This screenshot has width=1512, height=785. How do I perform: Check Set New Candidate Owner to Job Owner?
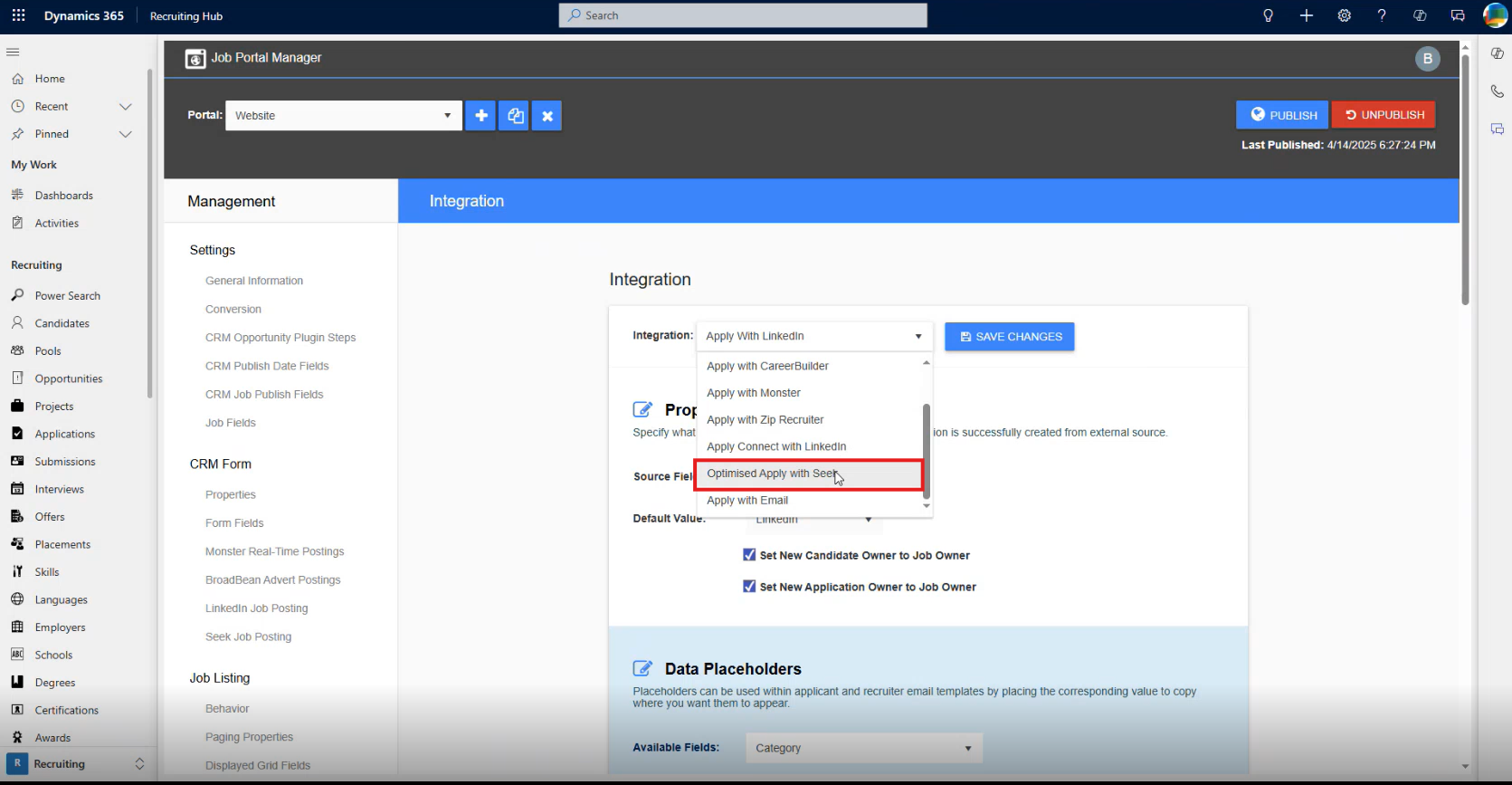pyautogui.click(x=749, y=555)
